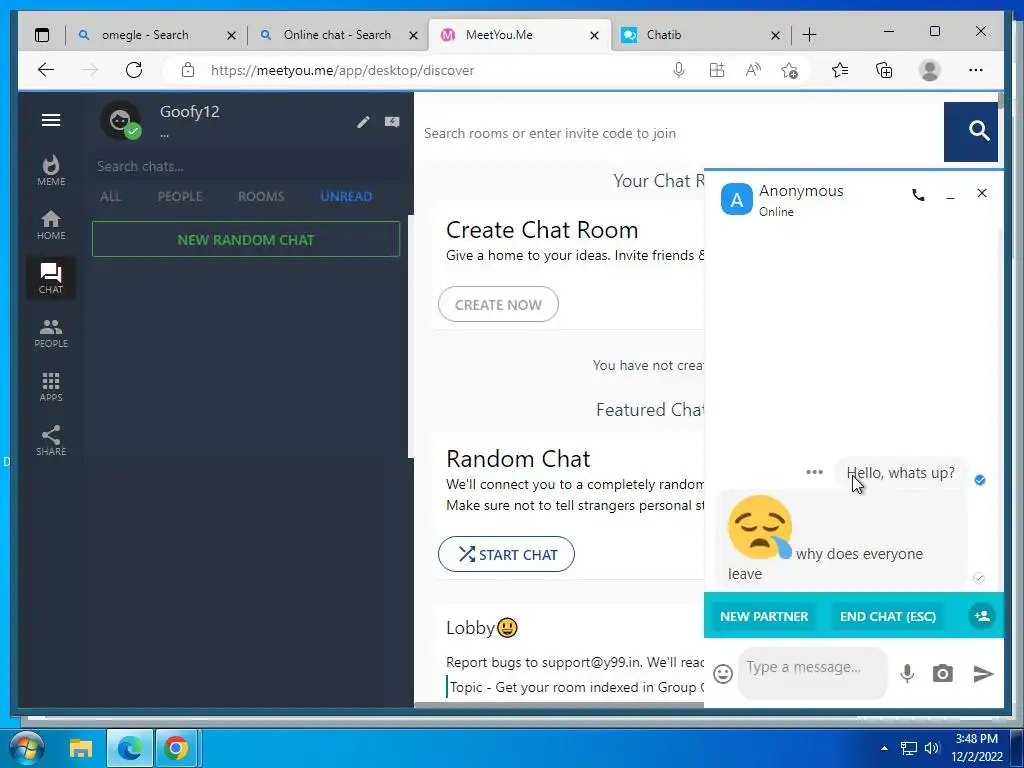
Task: Click the card icon beside the pencil
Action: pos(392,121)
